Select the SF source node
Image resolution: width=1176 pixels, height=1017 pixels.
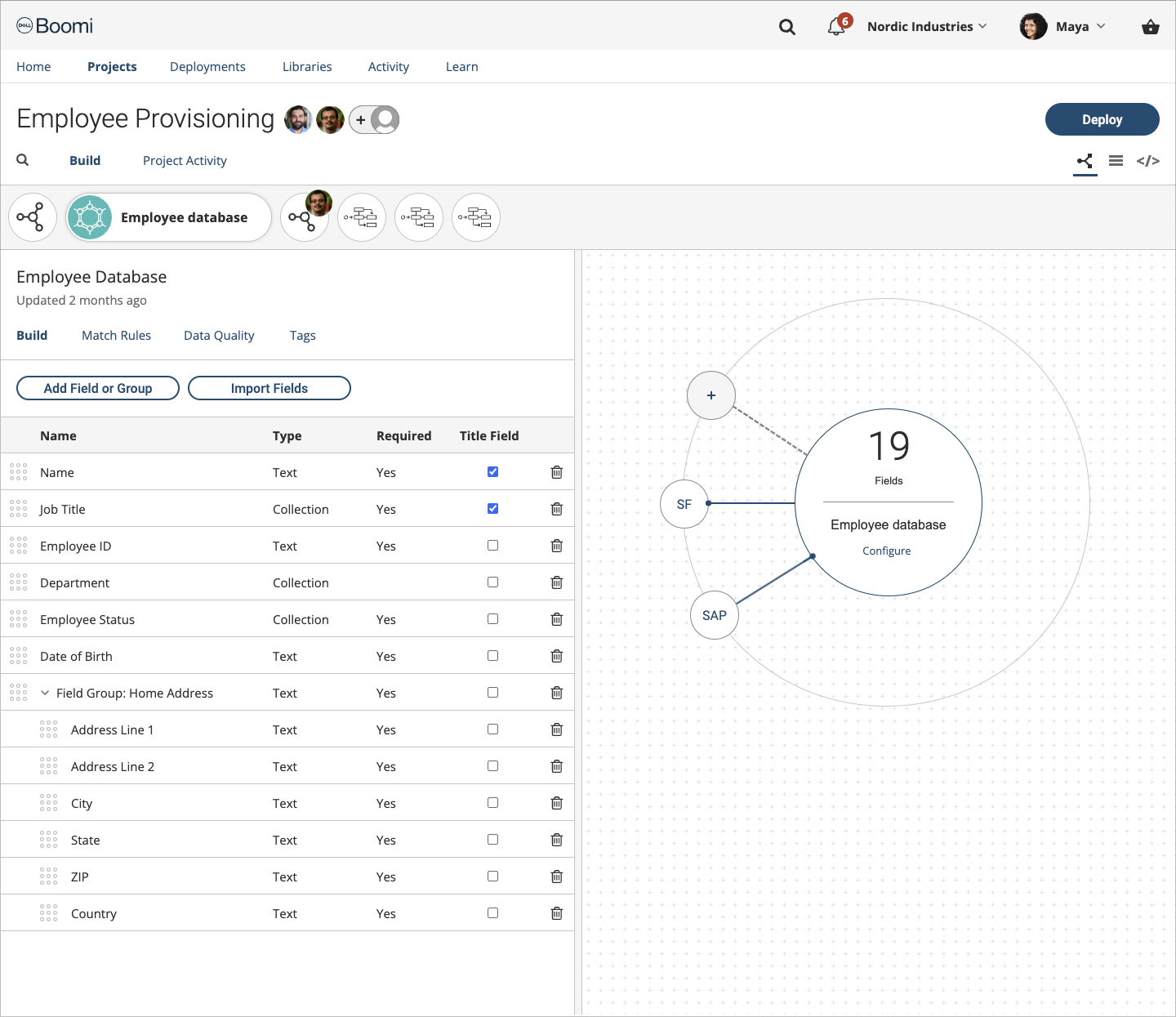click(684, 504)
